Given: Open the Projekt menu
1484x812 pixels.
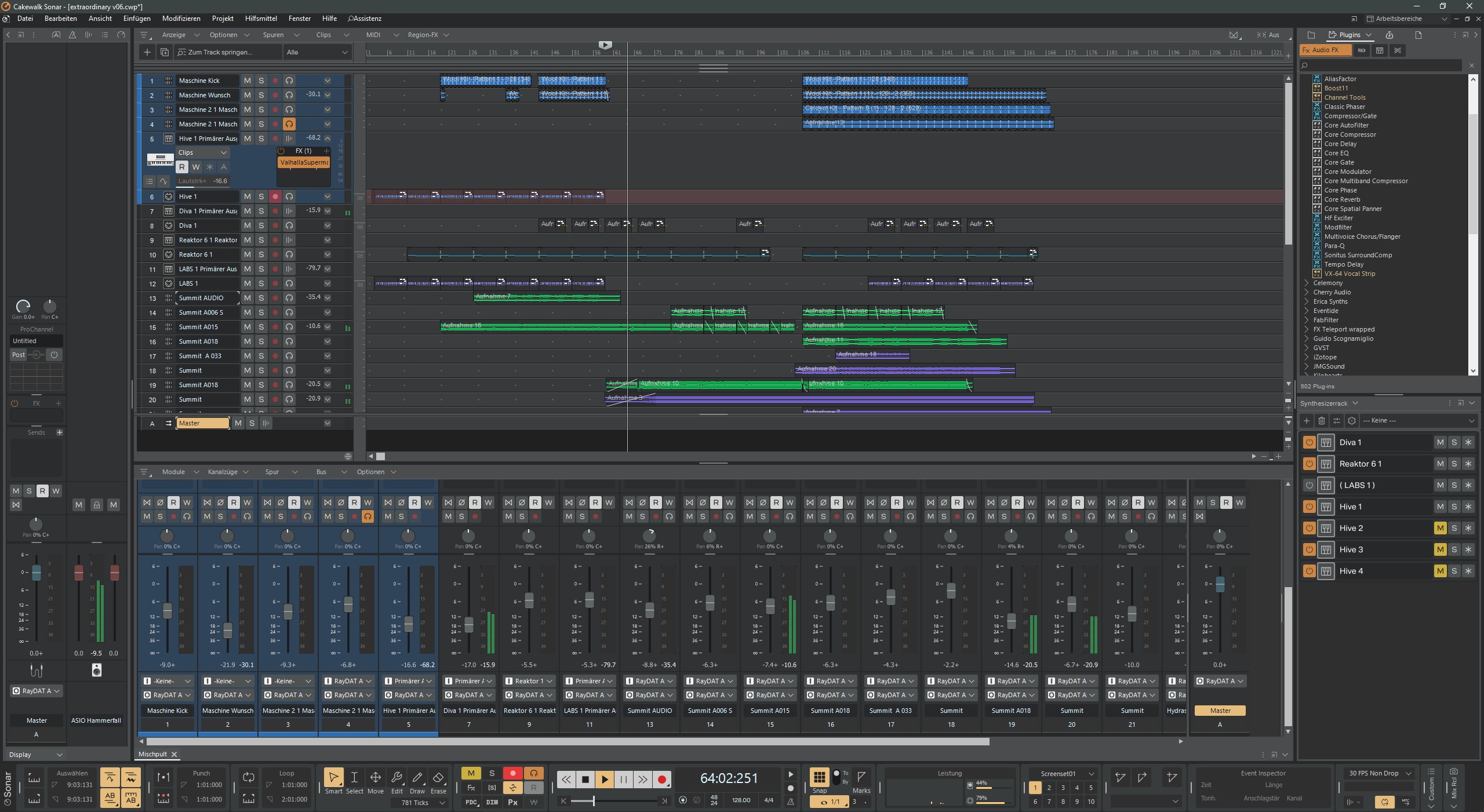Looking at the screenshot, I should click(223, 19).
